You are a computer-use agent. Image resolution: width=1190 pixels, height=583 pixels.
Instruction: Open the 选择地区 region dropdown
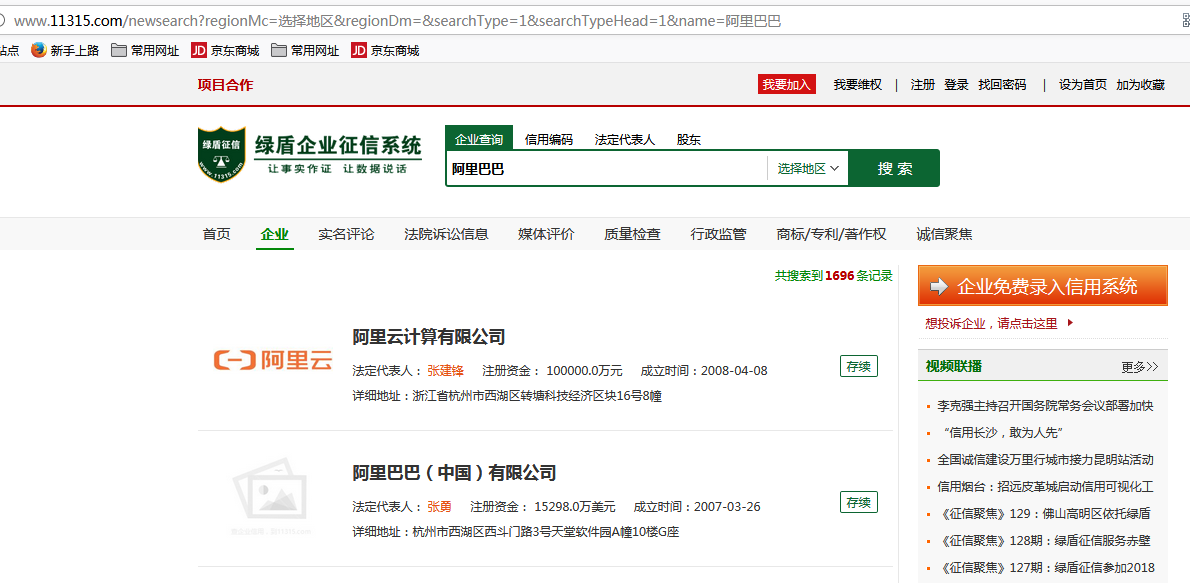pos(808,169)
